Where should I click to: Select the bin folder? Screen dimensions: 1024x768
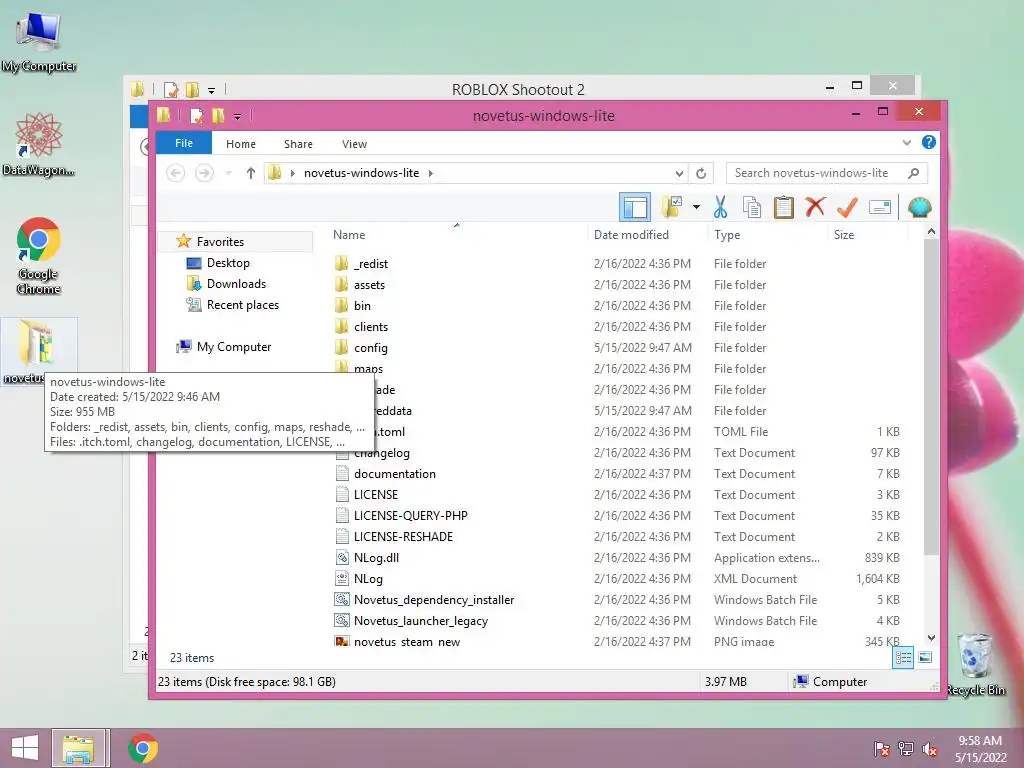362,306
